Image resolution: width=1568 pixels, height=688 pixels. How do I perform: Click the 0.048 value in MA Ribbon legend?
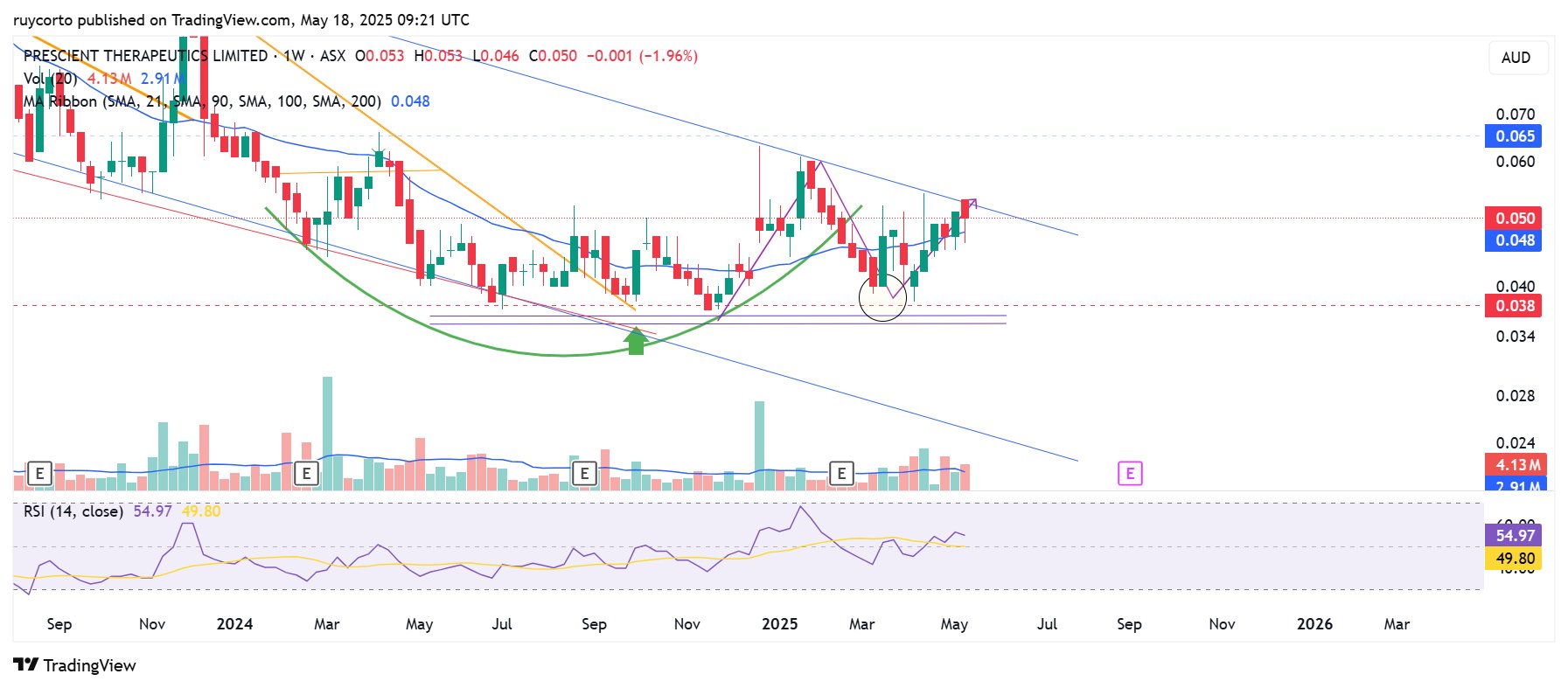[x=410, y=101]
